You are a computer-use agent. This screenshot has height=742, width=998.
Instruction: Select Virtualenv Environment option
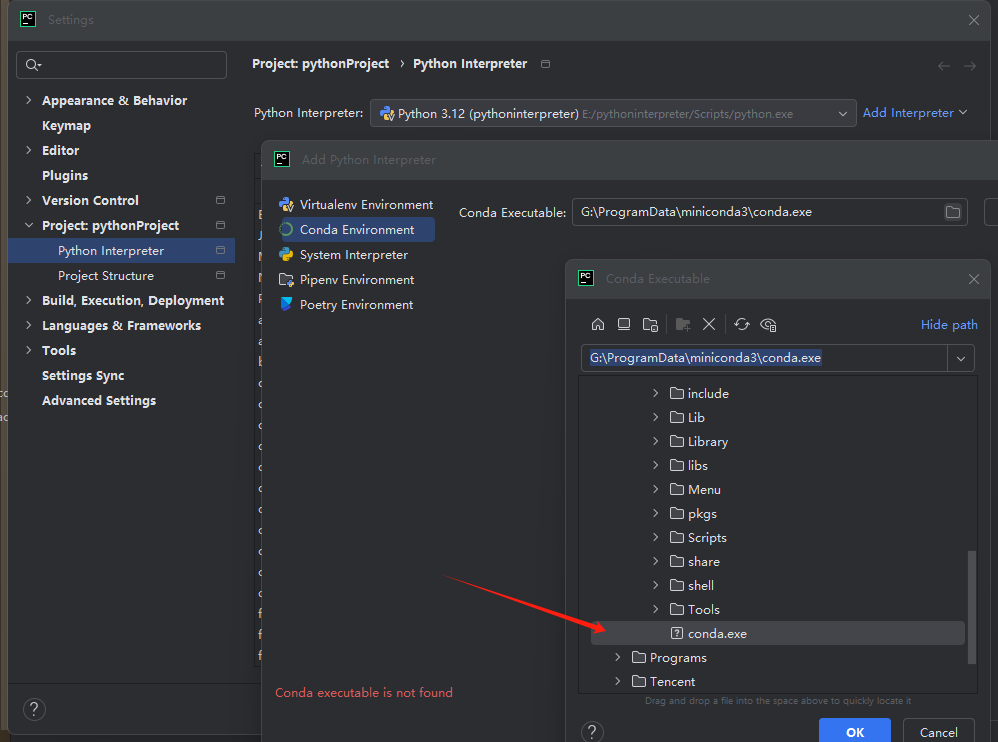[366, 205]
